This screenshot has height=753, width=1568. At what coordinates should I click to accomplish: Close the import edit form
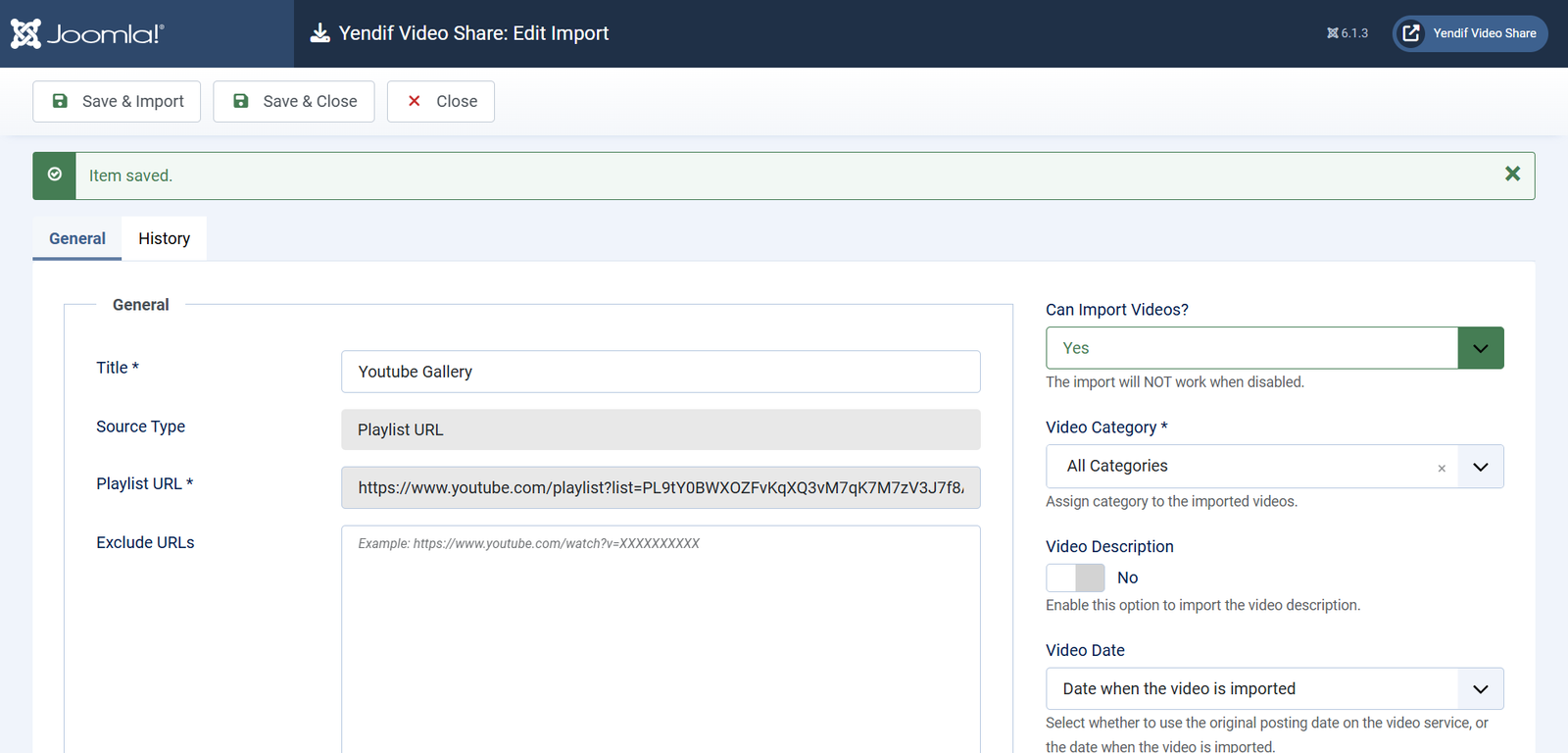coord(441,101)
